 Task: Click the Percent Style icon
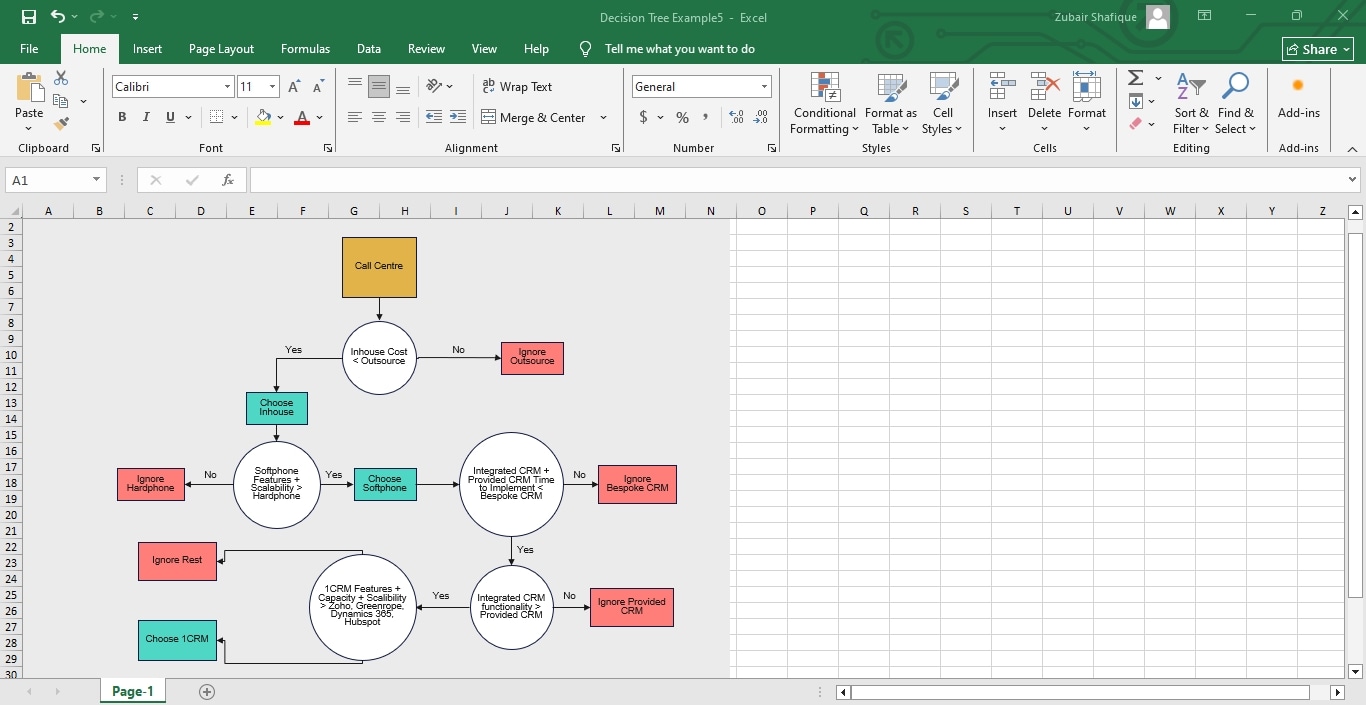pyautogui.click(x=682, y=117)
